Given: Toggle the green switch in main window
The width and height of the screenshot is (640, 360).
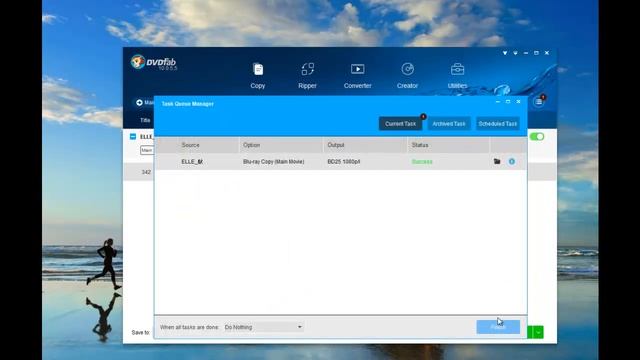Looking at the screenshot, I should coord(537,136).
